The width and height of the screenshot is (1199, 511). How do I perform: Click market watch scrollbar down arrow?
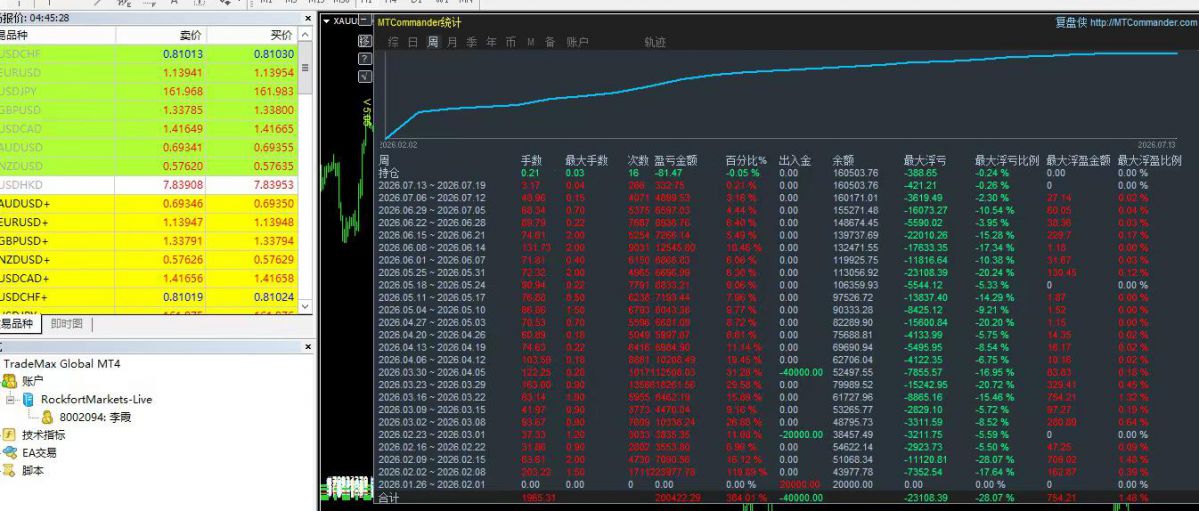tap(306, 306)
